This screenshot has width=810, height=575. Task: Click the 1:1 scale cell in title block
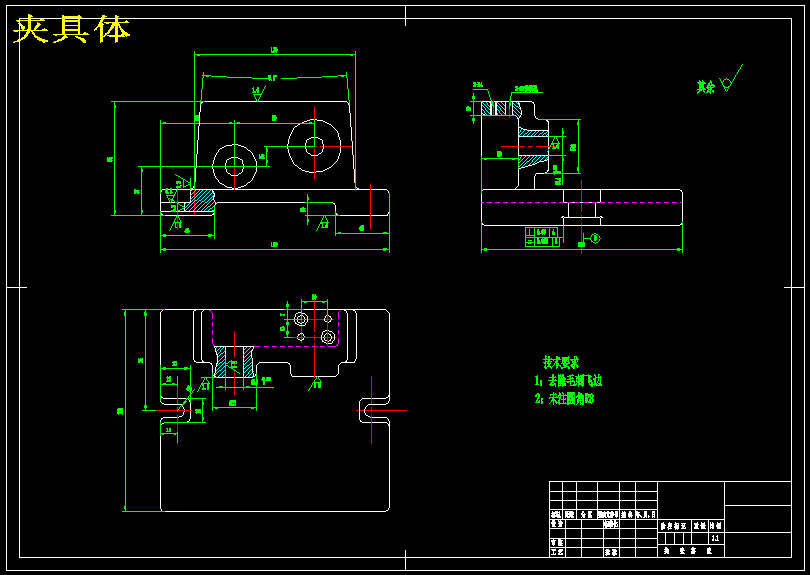(715, 538)
